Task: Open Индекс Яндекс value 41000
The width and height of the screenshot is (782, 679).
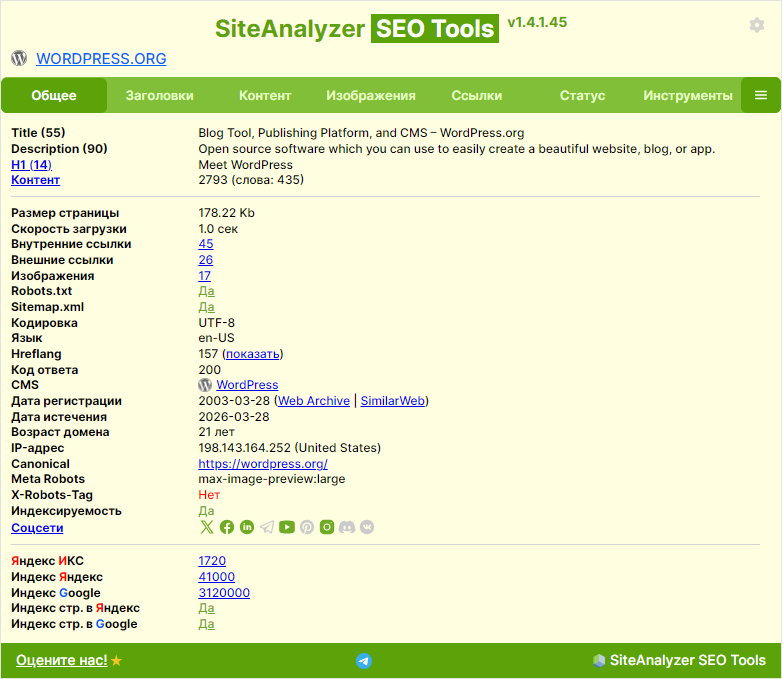Action: 216,577
